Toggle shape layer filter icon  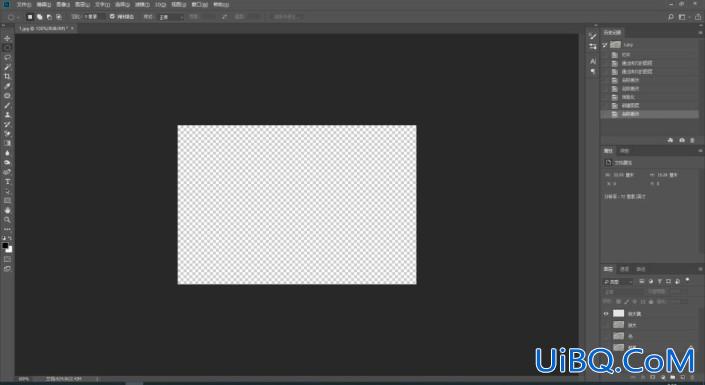(669, 282)
